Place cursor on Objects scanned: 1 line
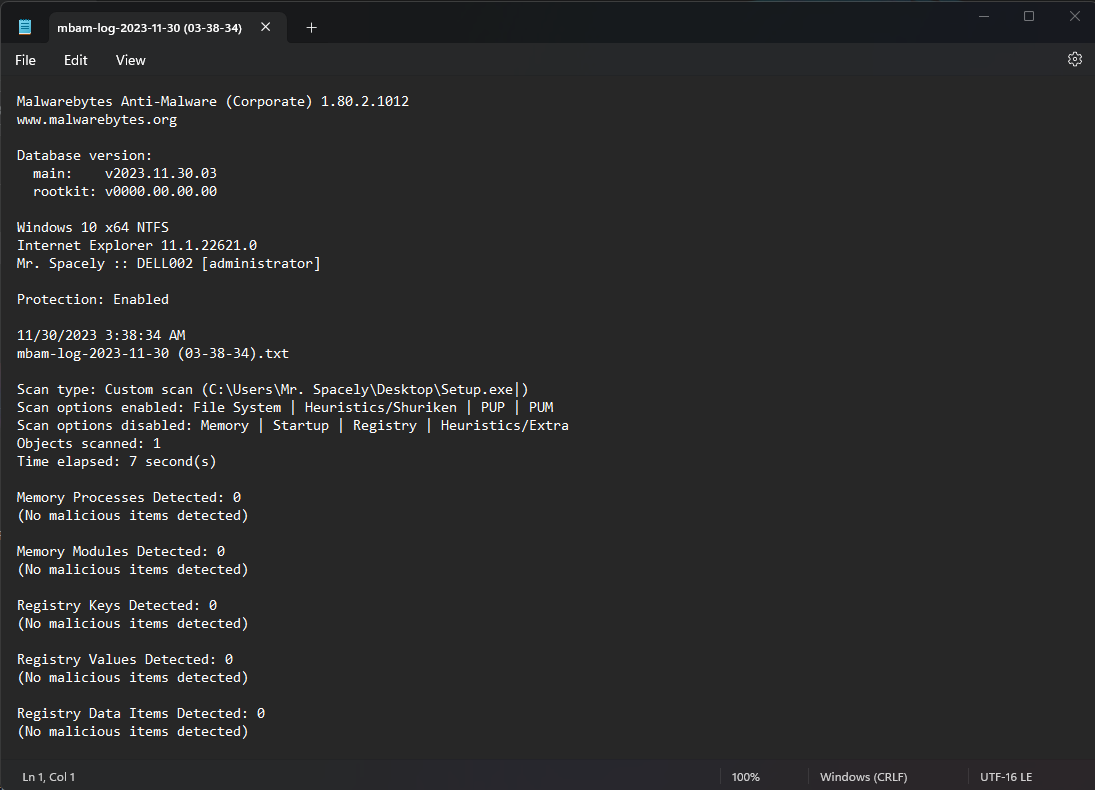1095x790 pixels. (89, 444)
